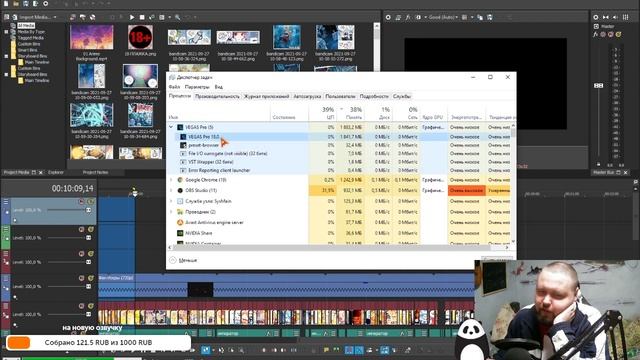Select the Tagged Media bin
This screenshot has width=640, height=360.
30,38
